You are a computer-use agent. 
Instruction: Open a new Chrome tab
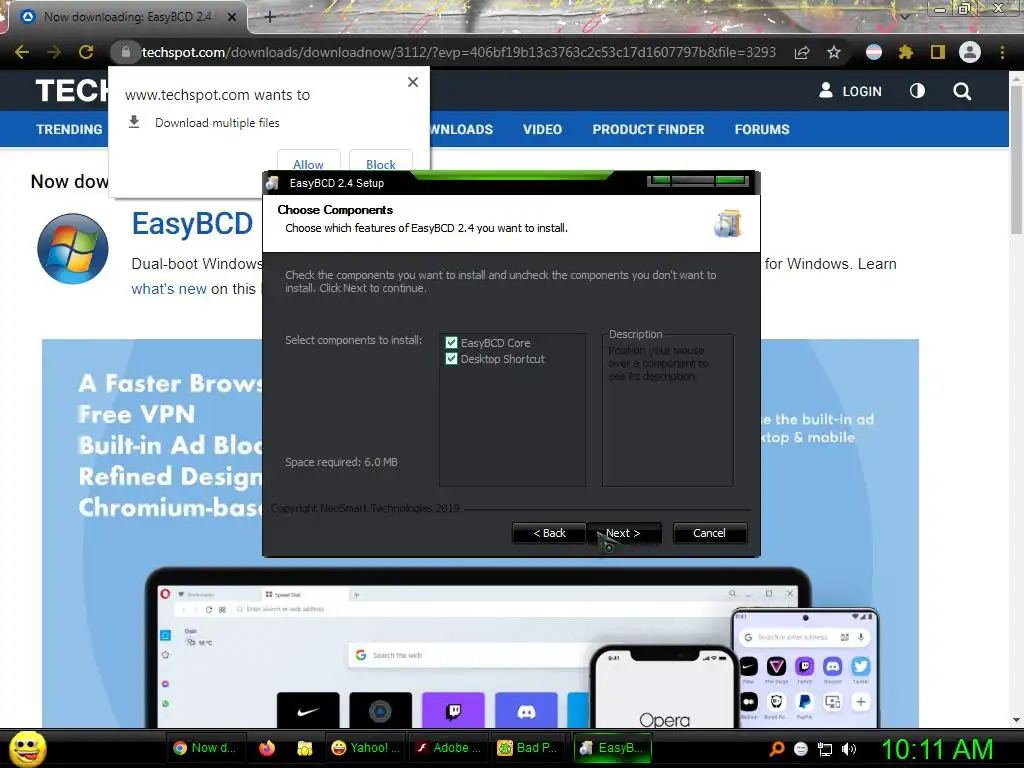[270, 17]
